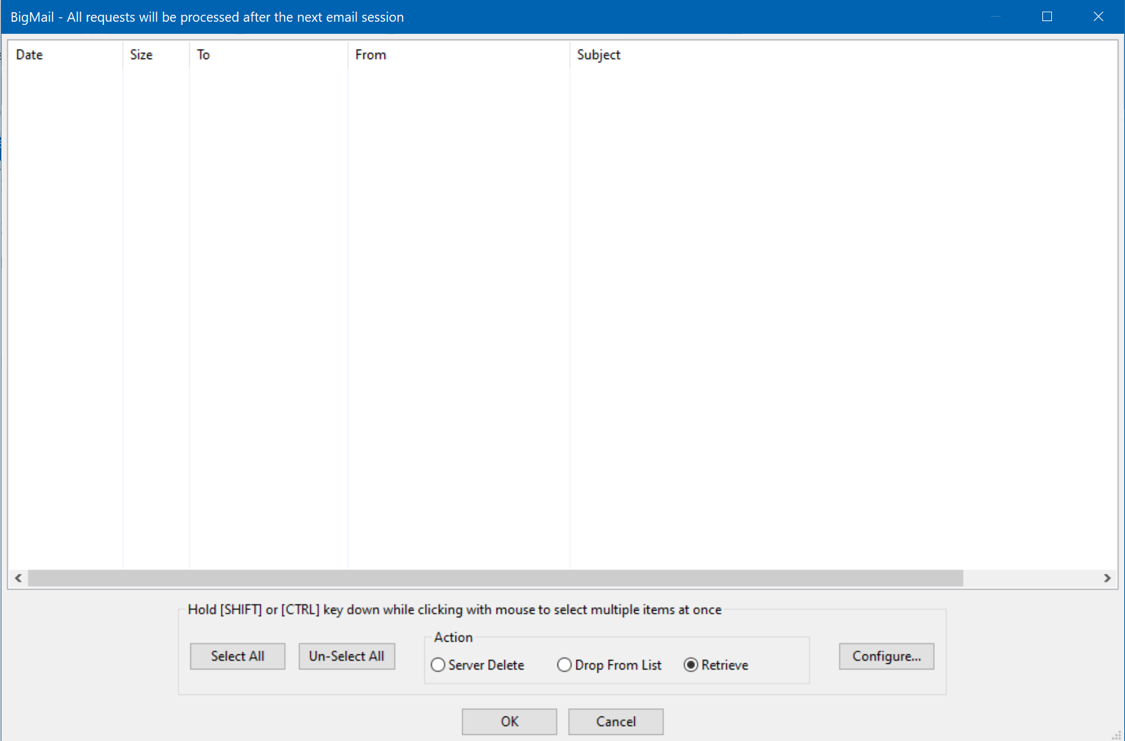Viewport: 1125px width, 741px height.
Task: Choose the Server Delete action
Action: pyautogui.click(x=477, y=665)
